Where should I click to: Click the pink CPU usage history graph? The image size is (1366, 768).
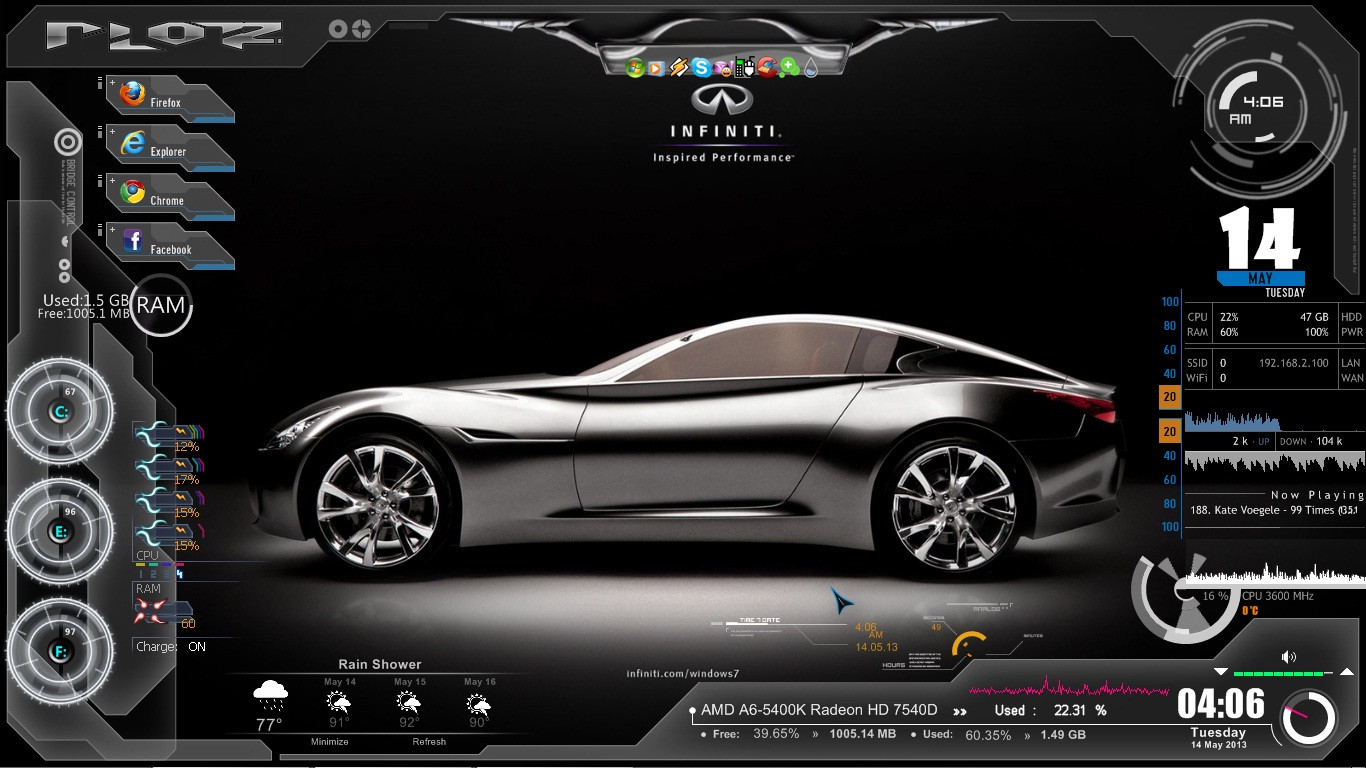click(x=1070, y=688)
